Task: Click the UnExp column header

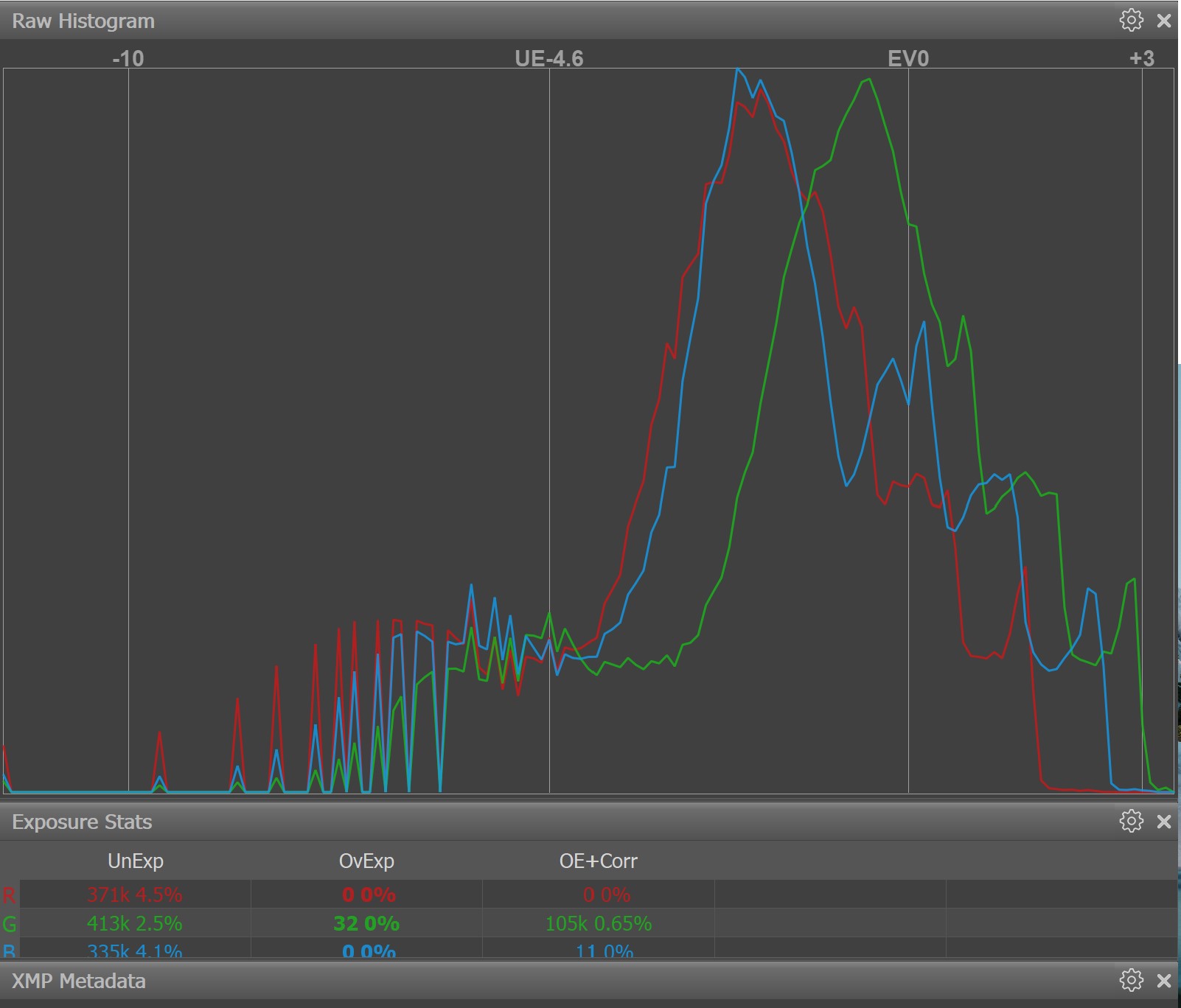Action: tap(135, 861)
